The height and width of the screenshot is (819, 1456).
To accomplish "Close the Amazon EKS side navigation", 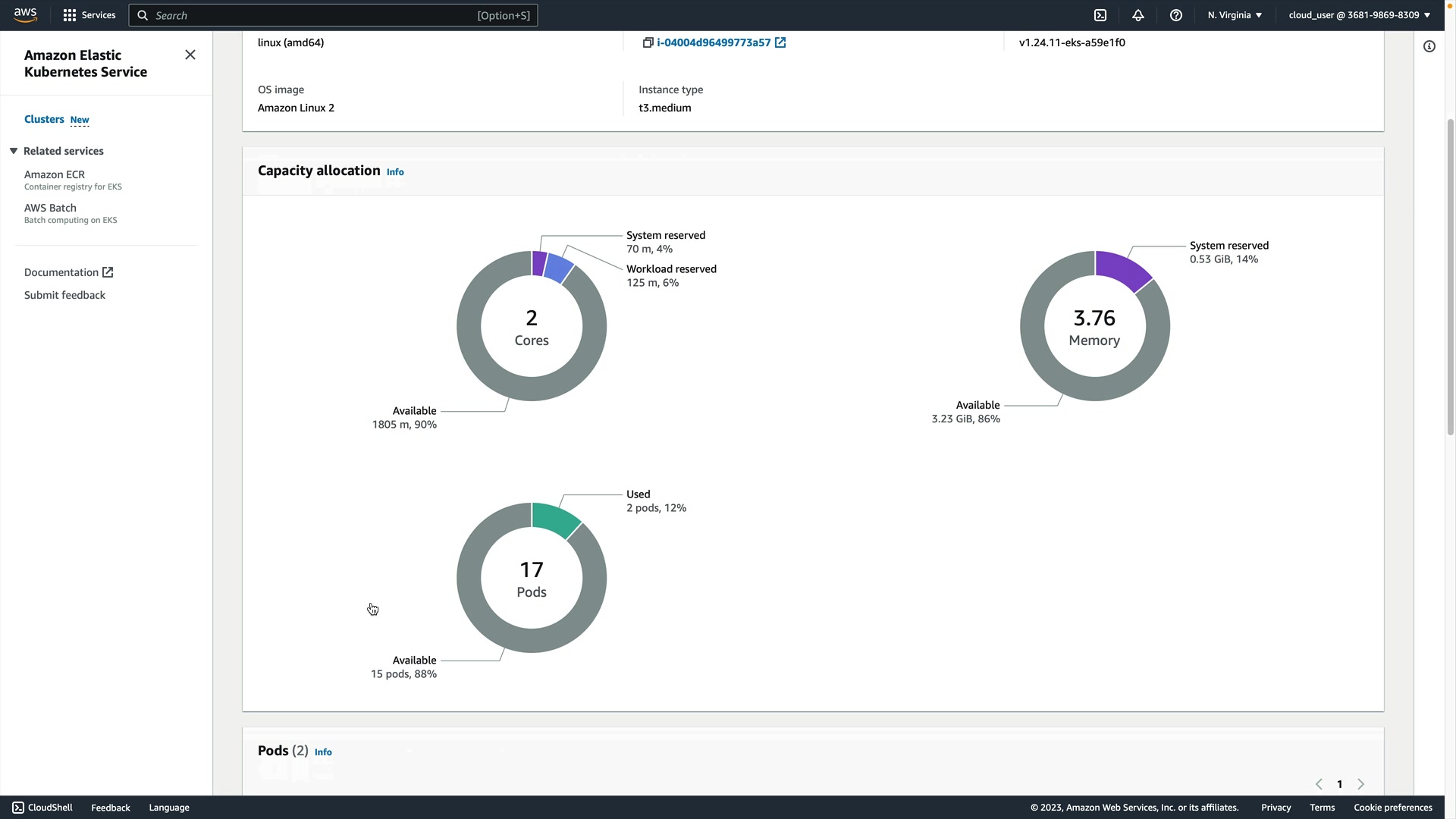I will 190,55.
